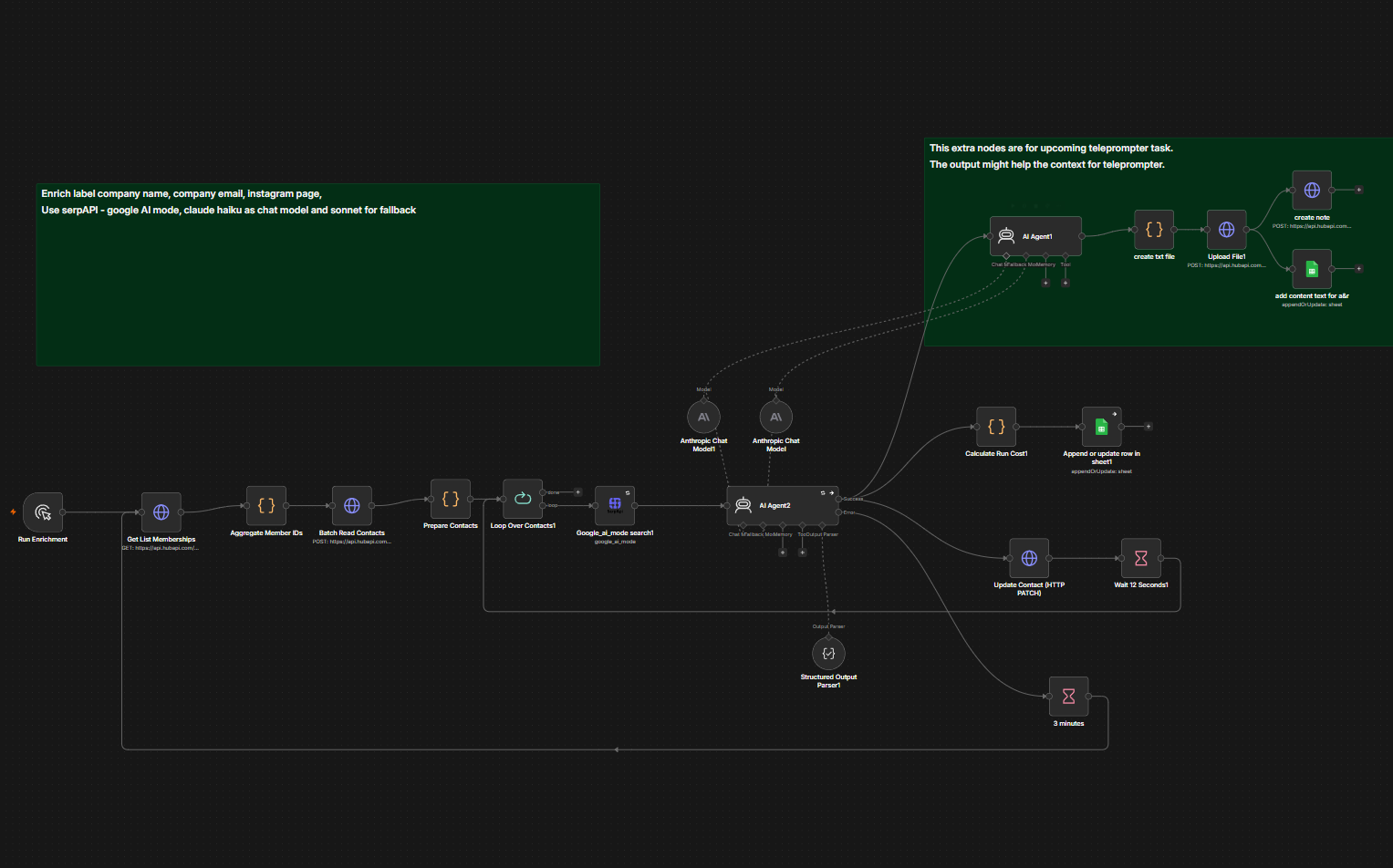
Task: Select the create txt file code node
Action: click(1154, 230)
